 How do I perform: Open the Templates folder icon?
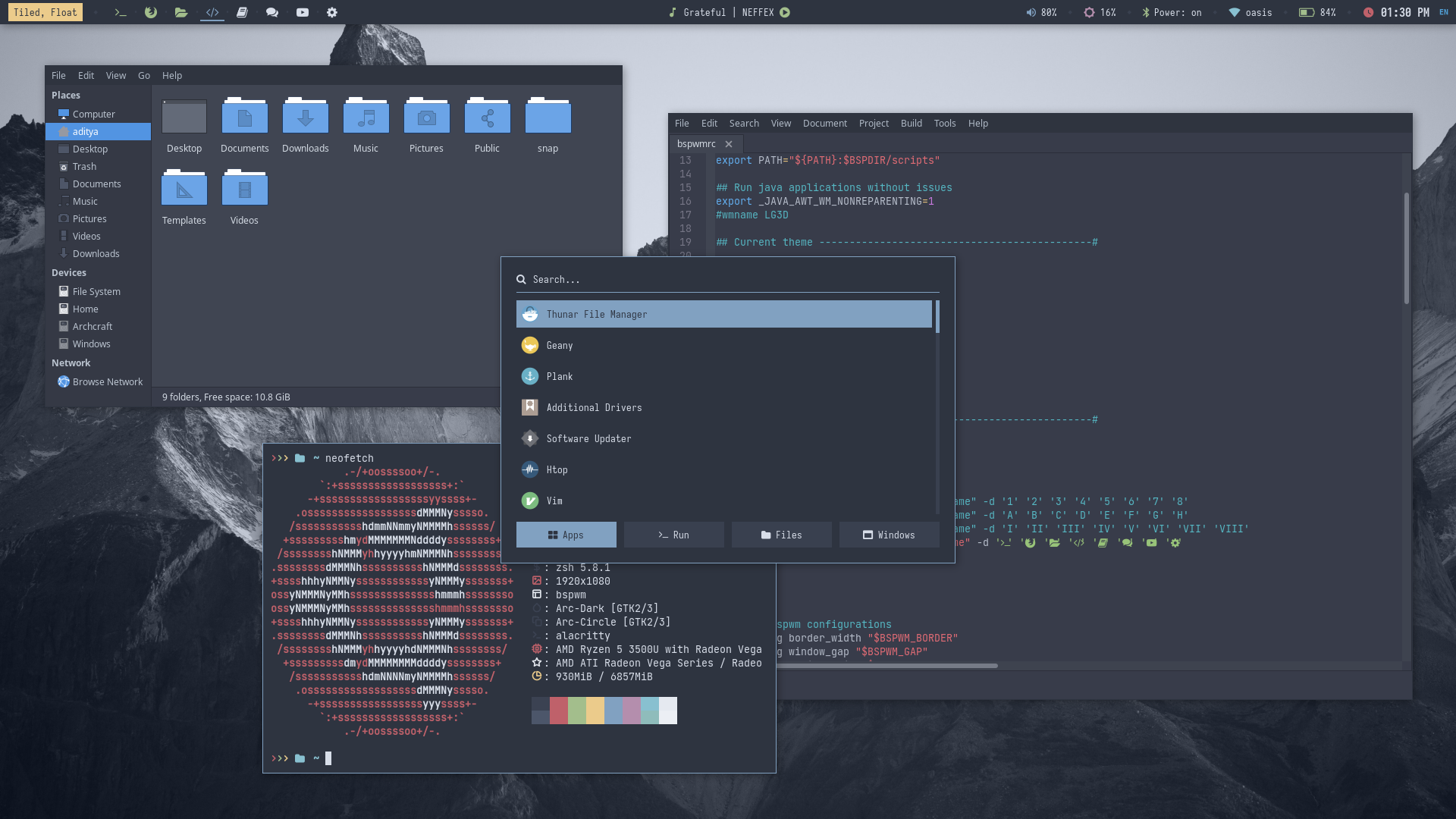(x=184, y=190)
